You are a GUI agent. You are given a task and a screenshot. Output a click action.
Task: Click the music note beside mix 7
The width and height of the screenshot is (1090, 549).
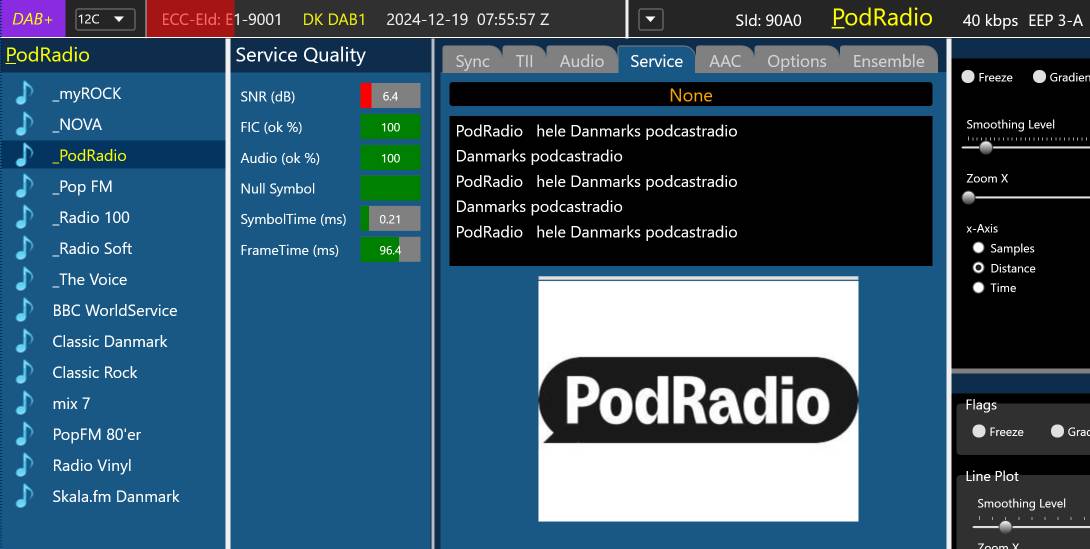pyautogui.click(x=25, y=404)
